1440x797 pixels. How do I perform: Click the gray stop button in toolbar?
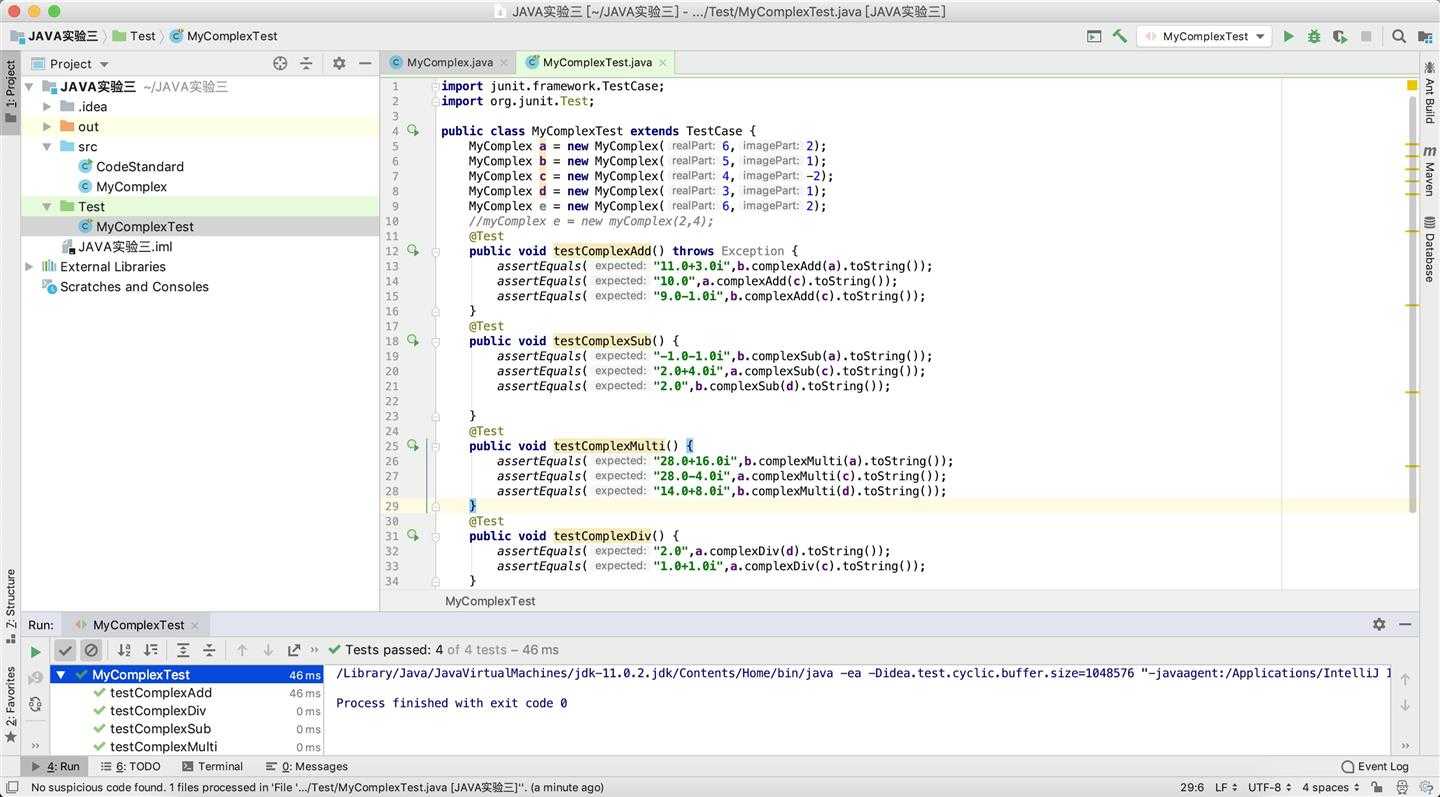coord(1366,36)
